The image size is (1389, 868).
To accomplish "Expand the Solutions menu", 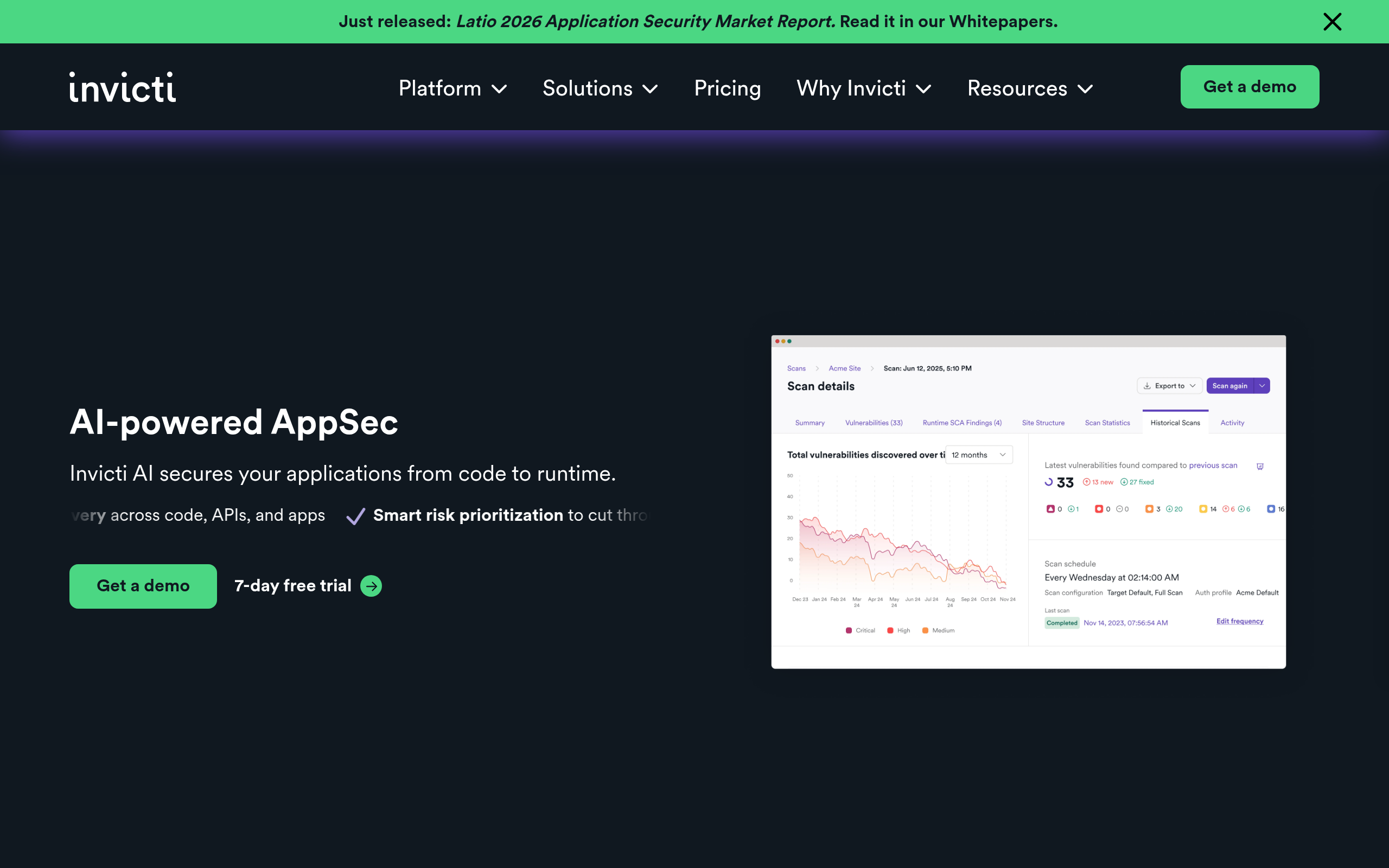I will pyautogui.click(x=600, y=88).
